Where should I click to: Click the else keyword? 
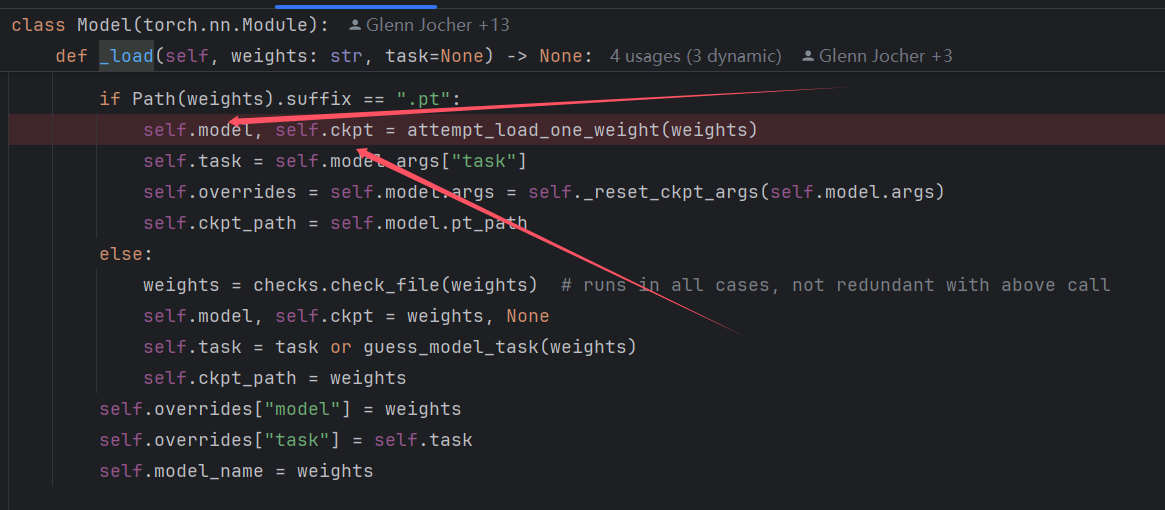(121, 254)
